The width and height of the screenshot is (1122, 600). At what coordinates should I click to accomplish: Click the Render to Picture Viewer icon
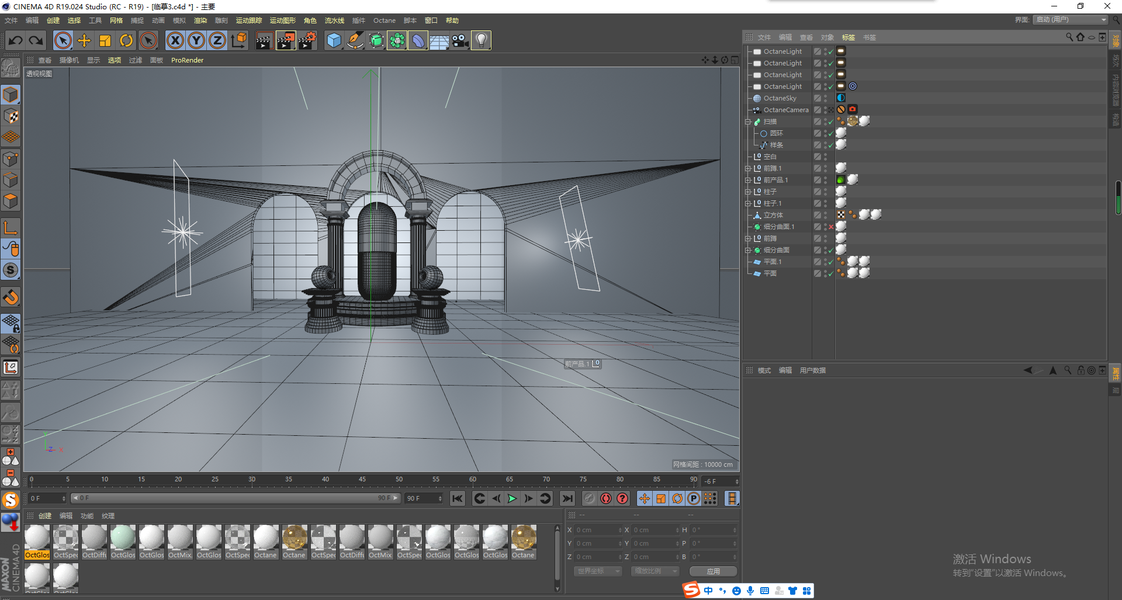[x=285, y=40]
